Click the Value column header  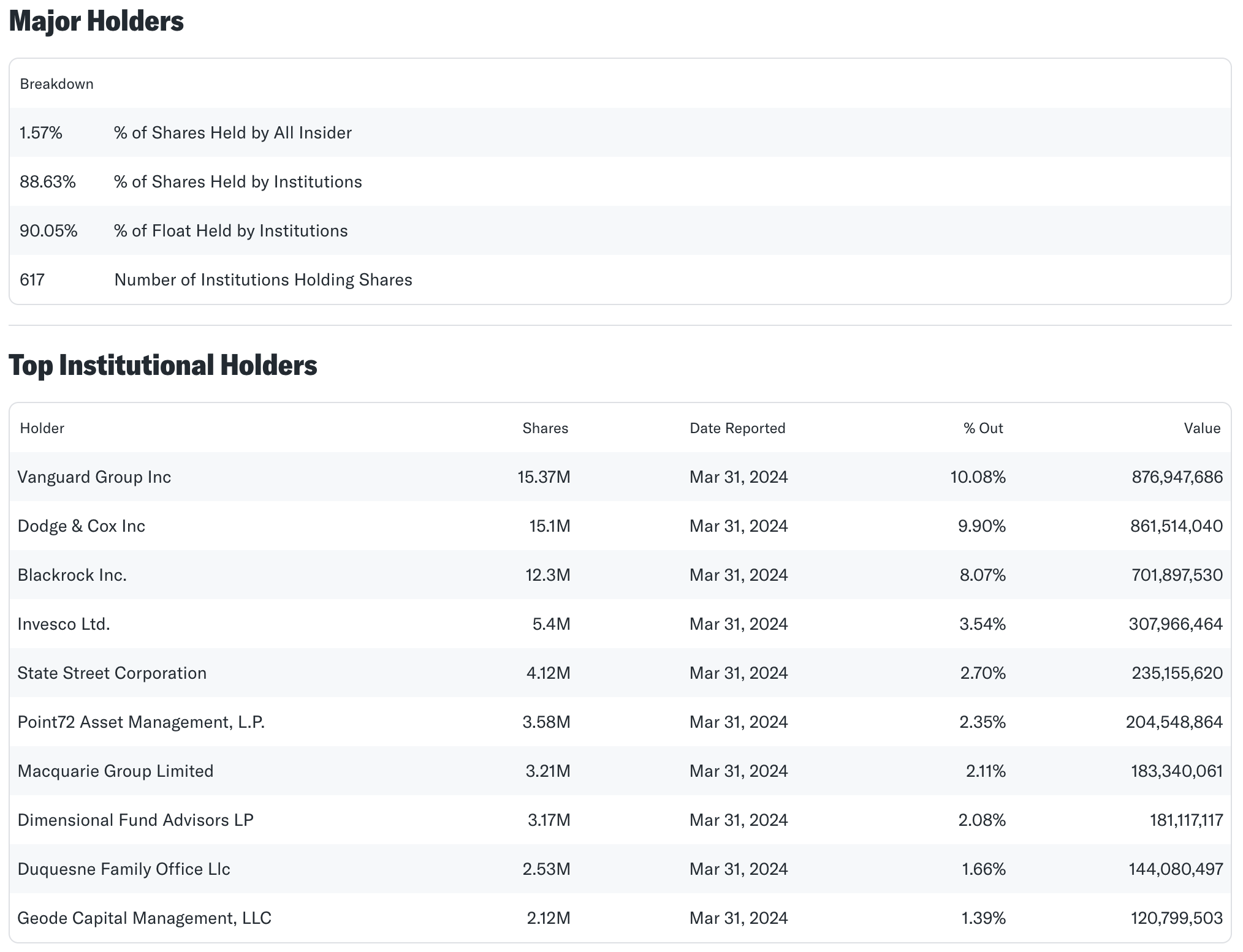(x=1203, y=428)
